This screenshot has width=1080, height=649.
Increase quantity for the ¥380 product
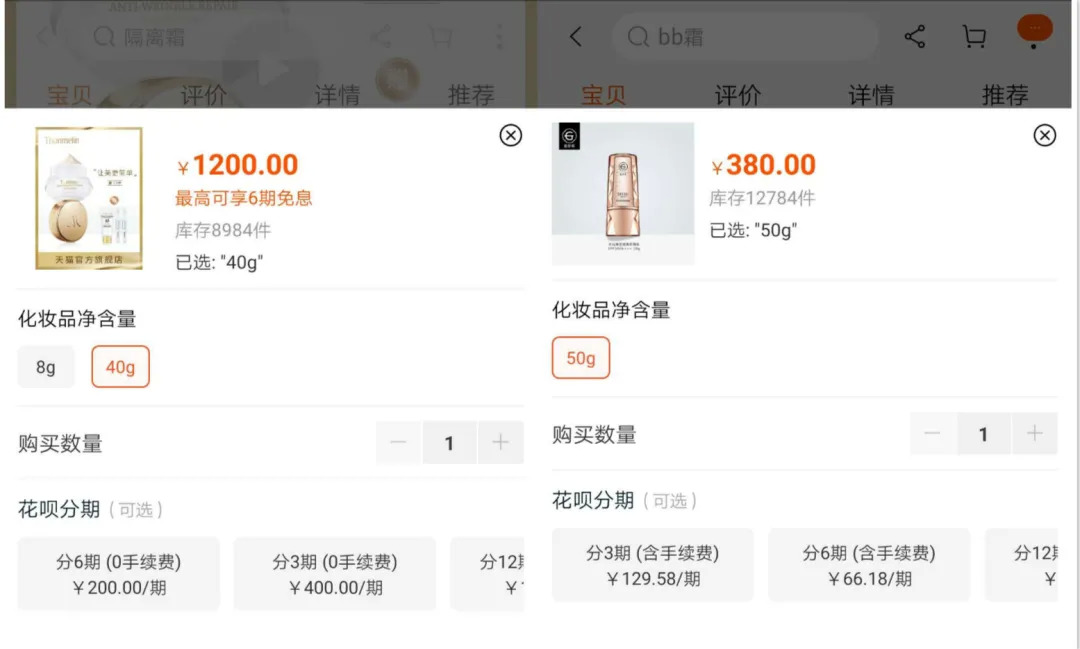tap(1034, 434)
